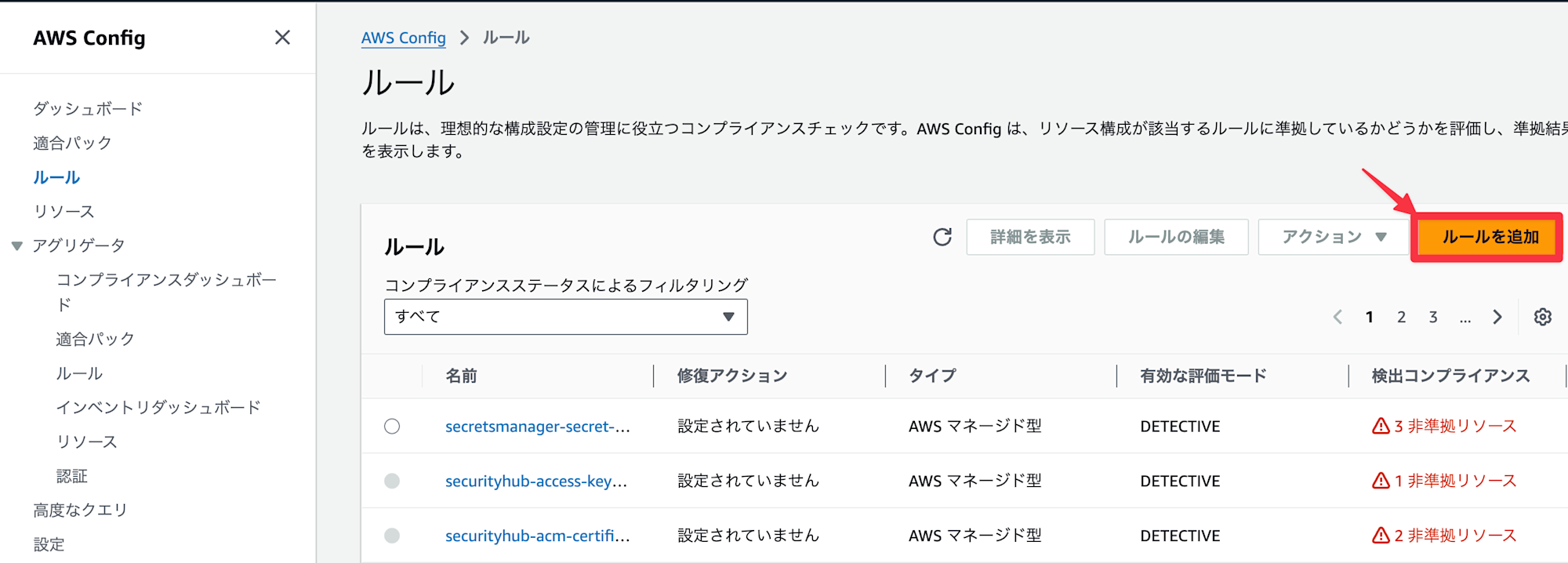The height and width of the screenshot is (563, 1568).
Task: Click warning icon for securityhub-acm-certifi rule
Action: coord(1381,536)
